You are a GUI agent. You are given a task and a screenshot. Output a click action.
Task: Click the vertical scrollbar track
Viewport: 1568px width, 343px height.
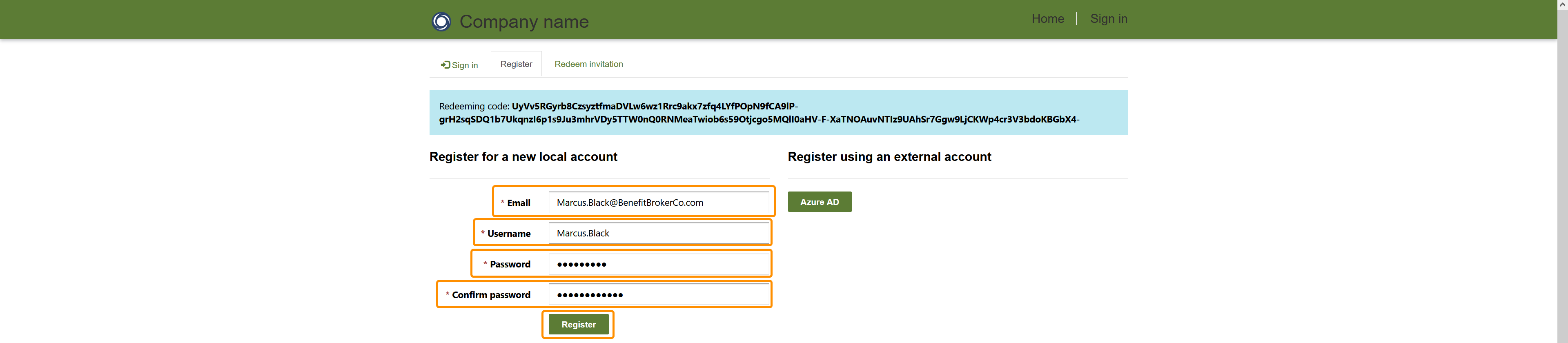click(x=1562, y=183)
